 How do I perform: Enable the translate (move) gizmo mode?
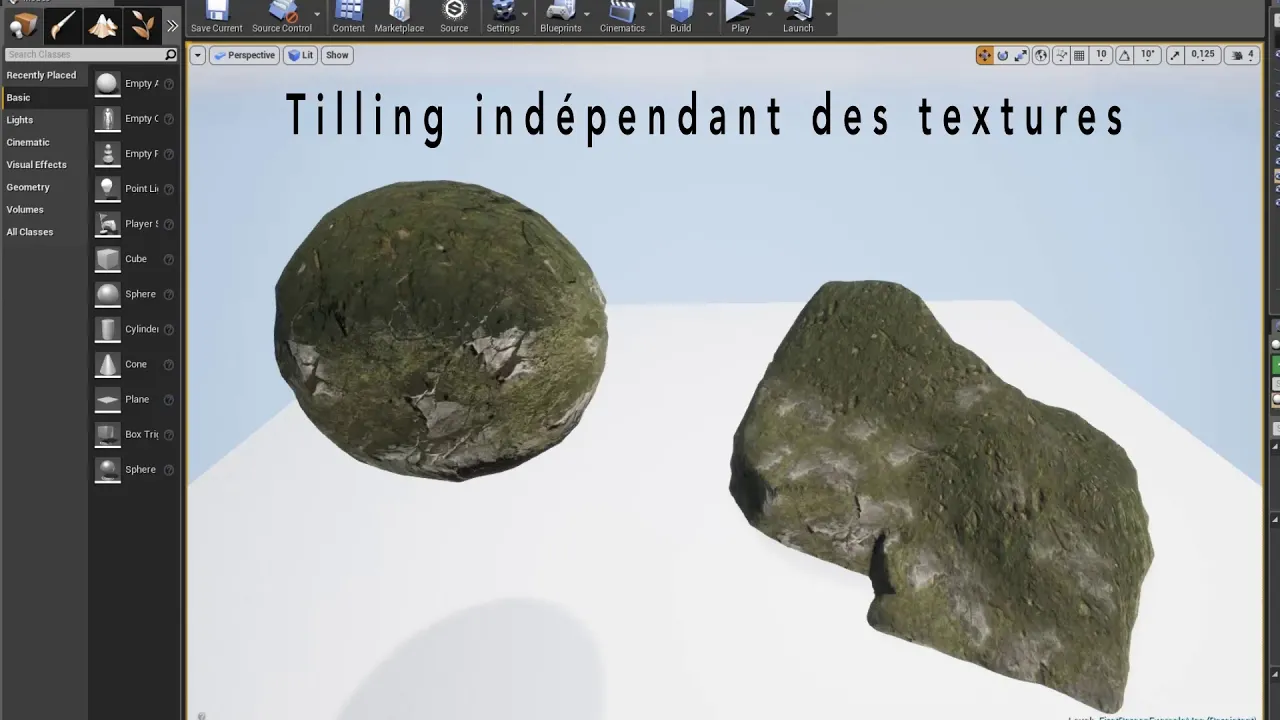(x=985, y=56)
